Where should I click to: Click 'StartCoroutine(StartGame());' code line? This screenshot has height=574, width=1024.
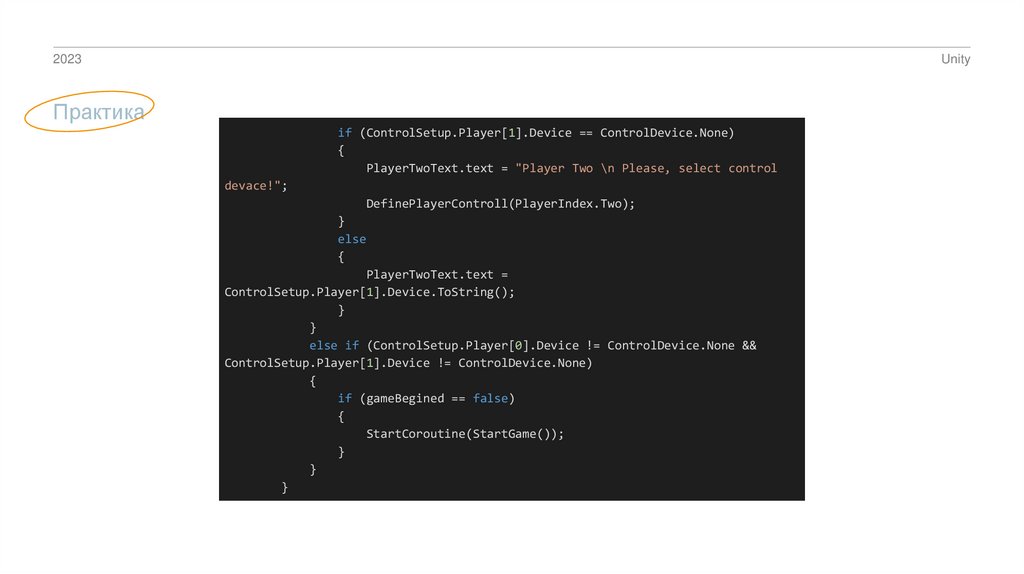464,434
